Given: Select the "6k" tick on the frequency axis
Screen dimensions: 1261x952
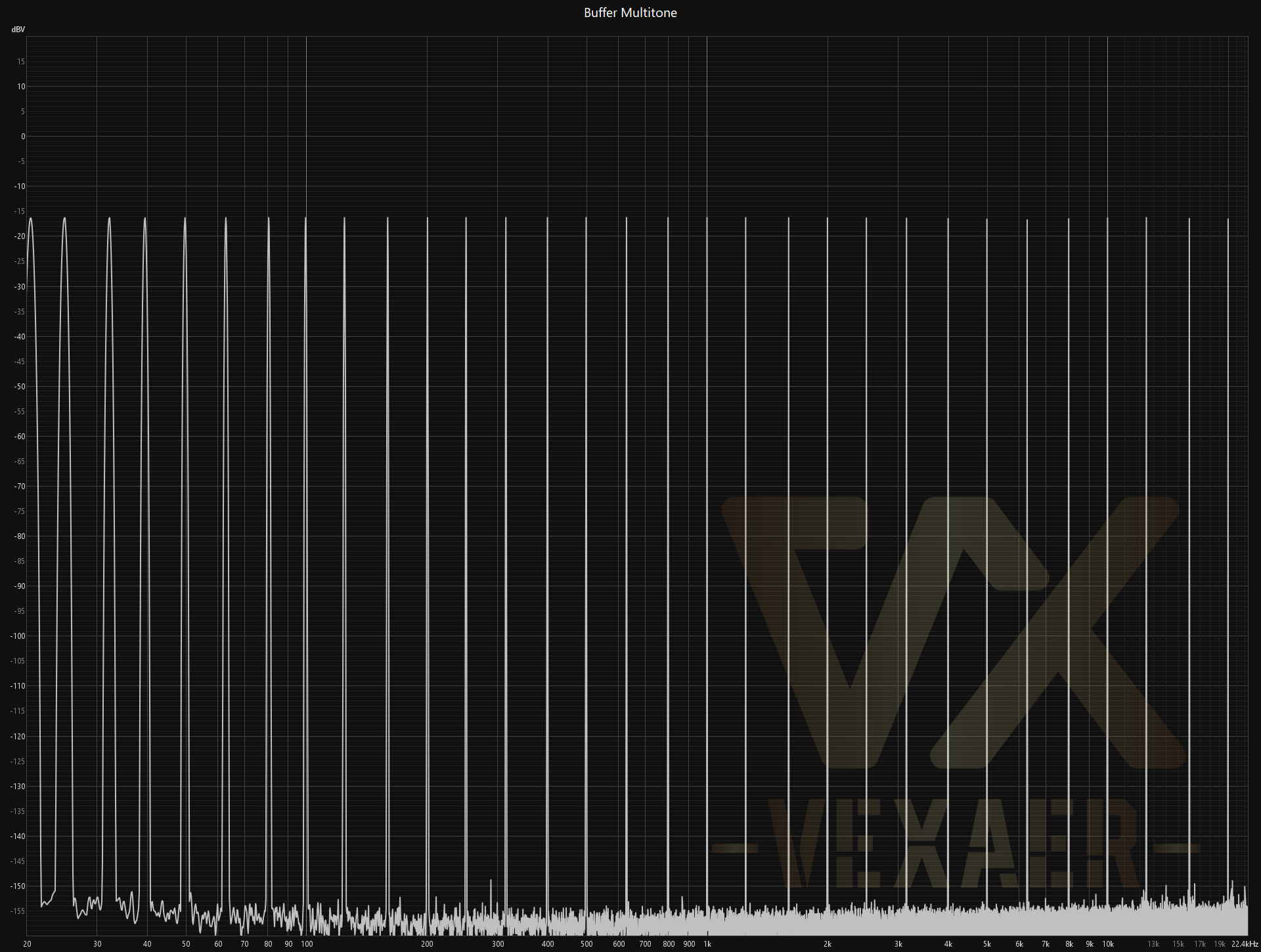Looking at the screenshot, I should (x=1019, y=944).
